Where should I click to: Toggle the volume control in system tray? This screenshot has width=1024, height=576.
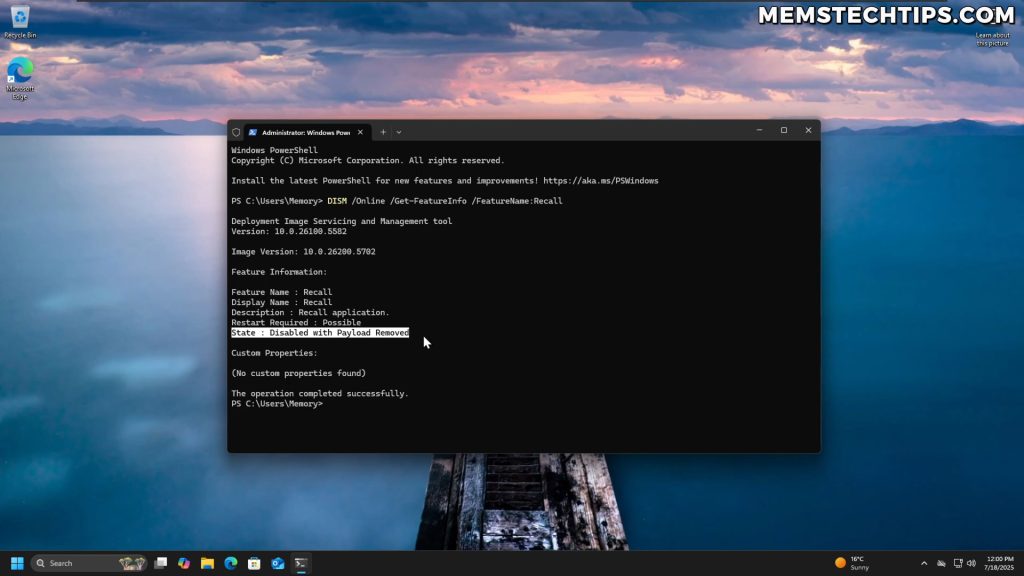tap(972, 562)
